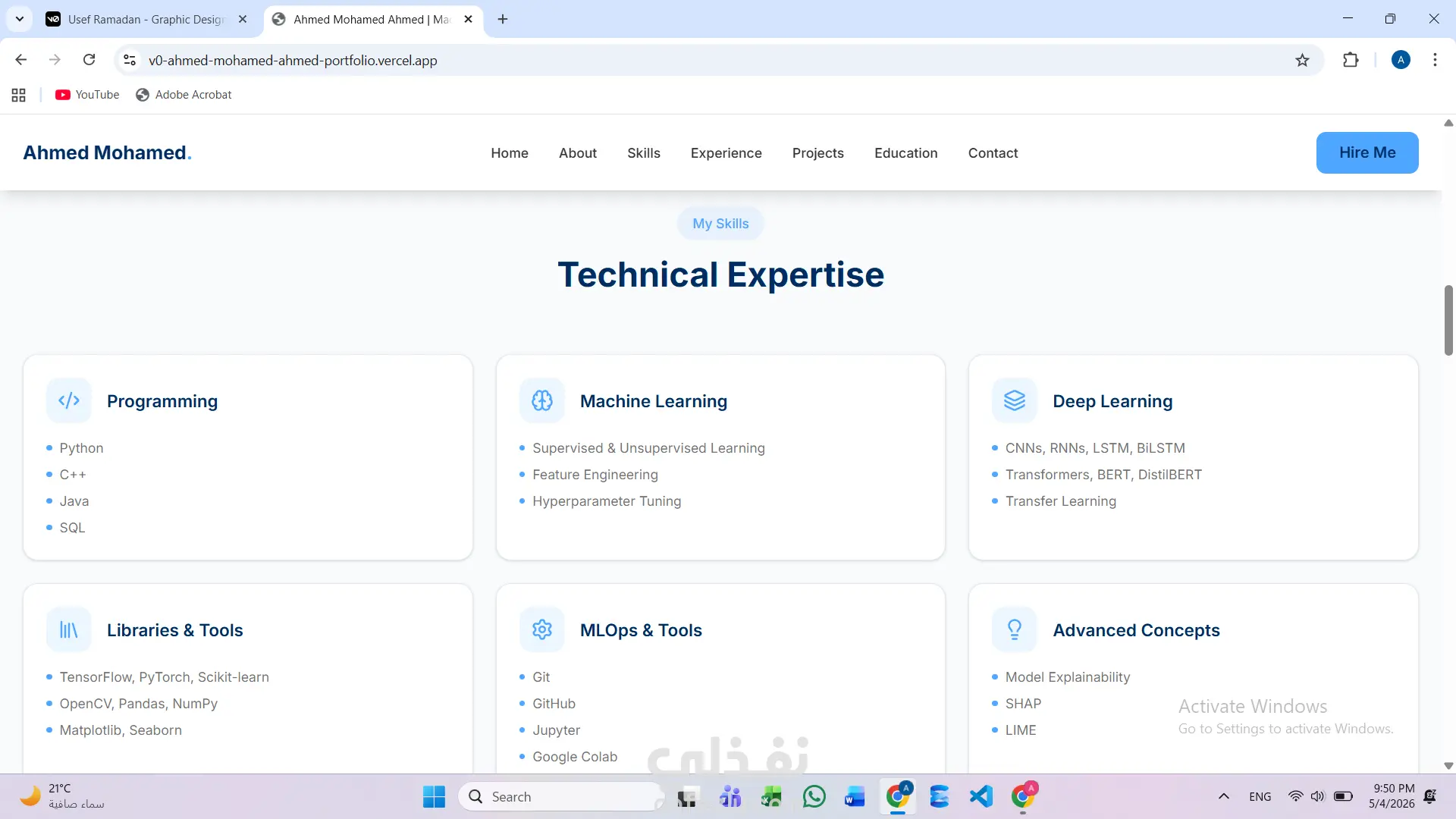This screenshot has width=1456, height=819.
Task: Click the volume speaker tray icon
Action: coord(1318,797)
